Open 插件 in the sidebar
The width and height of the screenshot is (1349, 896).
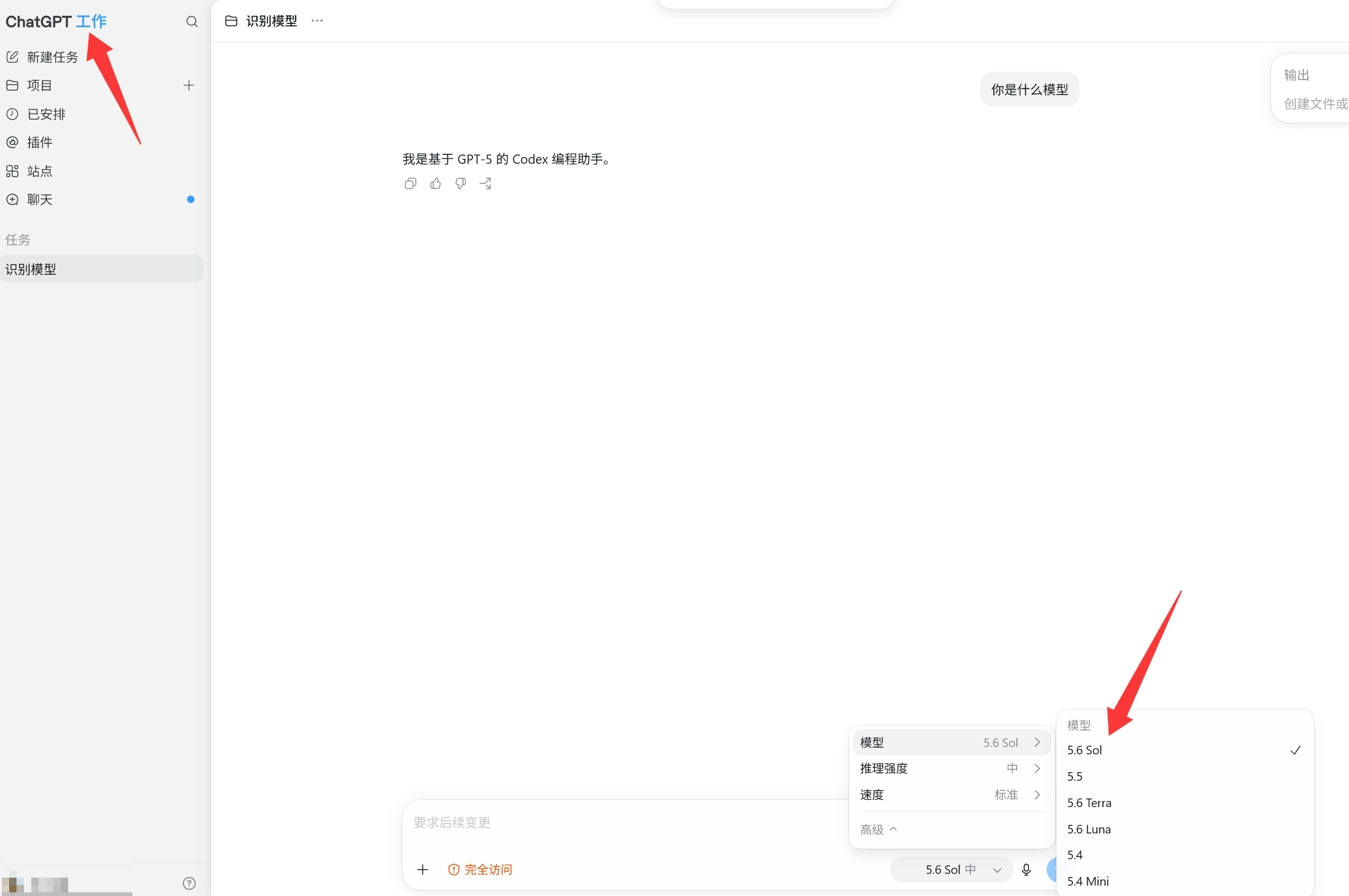(39, 142)
